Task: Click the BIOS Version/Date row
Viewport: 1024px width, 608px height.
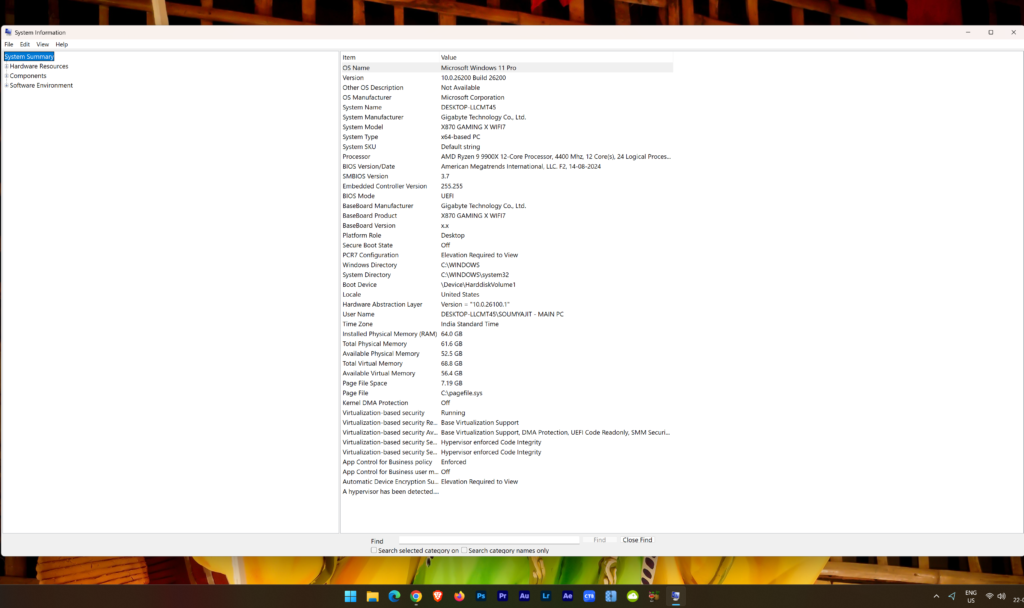Action: tap(507, 167)
